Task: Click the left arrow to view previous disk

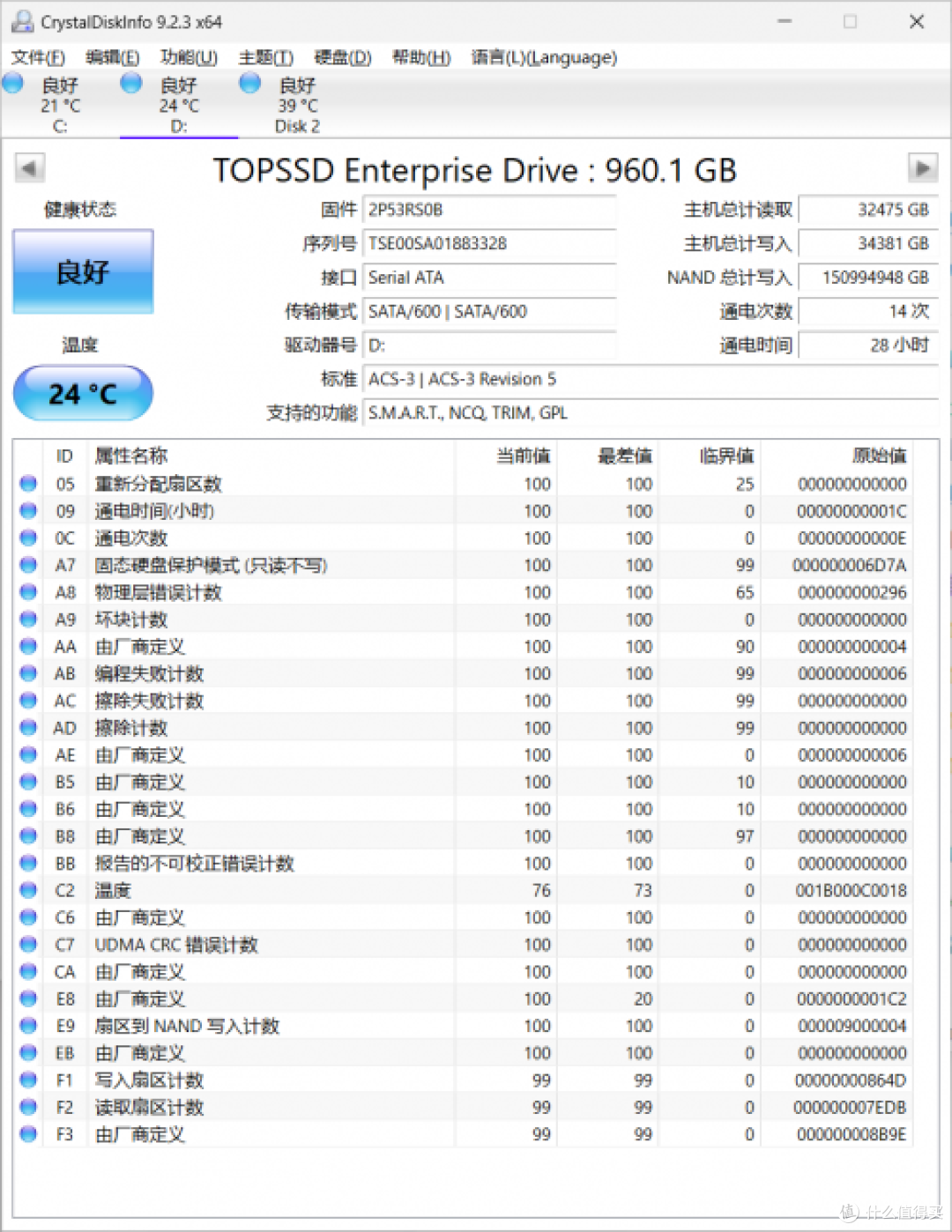Action: pos(29,167)
